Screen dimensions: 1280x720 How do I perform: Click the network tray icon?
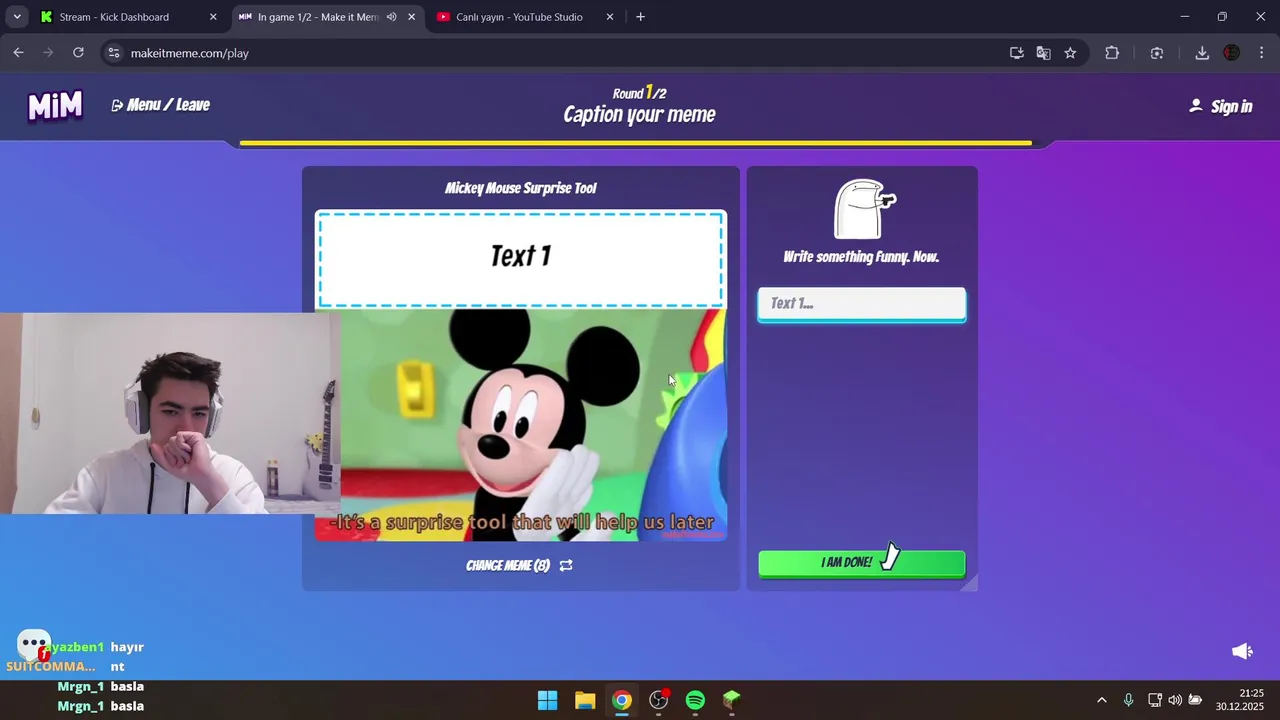1155,700
